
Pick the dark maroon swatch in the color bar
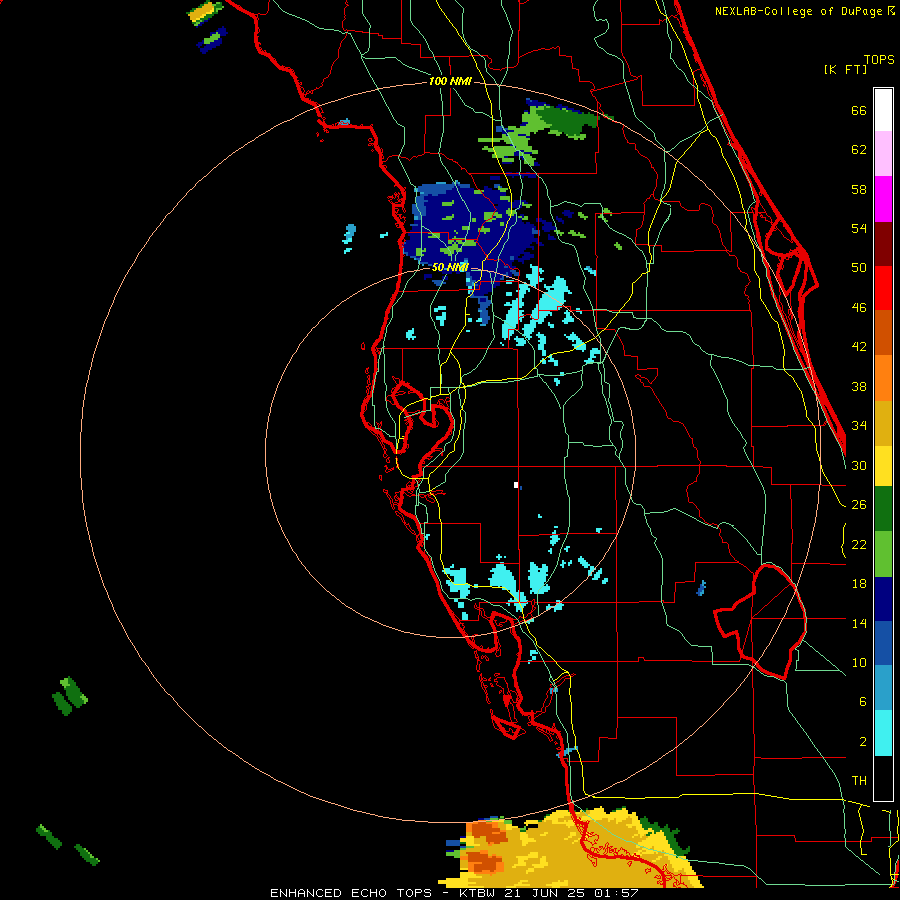click(x=883, y=244)
